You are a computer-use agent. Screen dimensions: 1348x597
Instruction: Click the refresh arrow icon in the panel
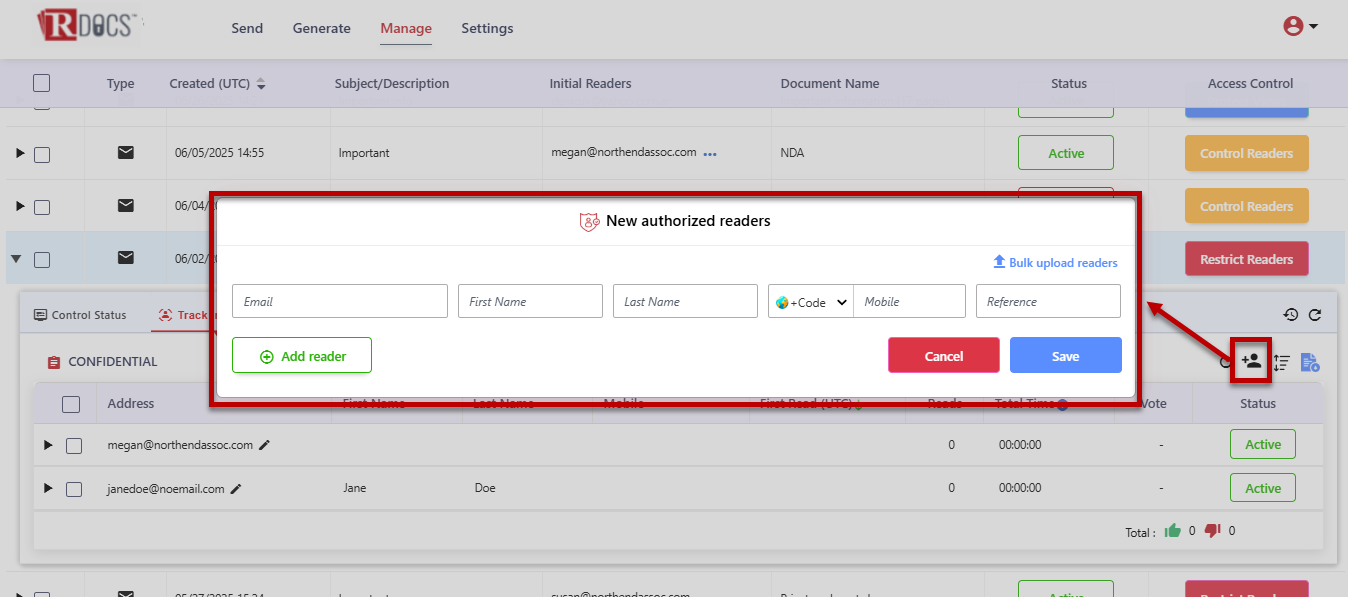(x=1315, y=315)
